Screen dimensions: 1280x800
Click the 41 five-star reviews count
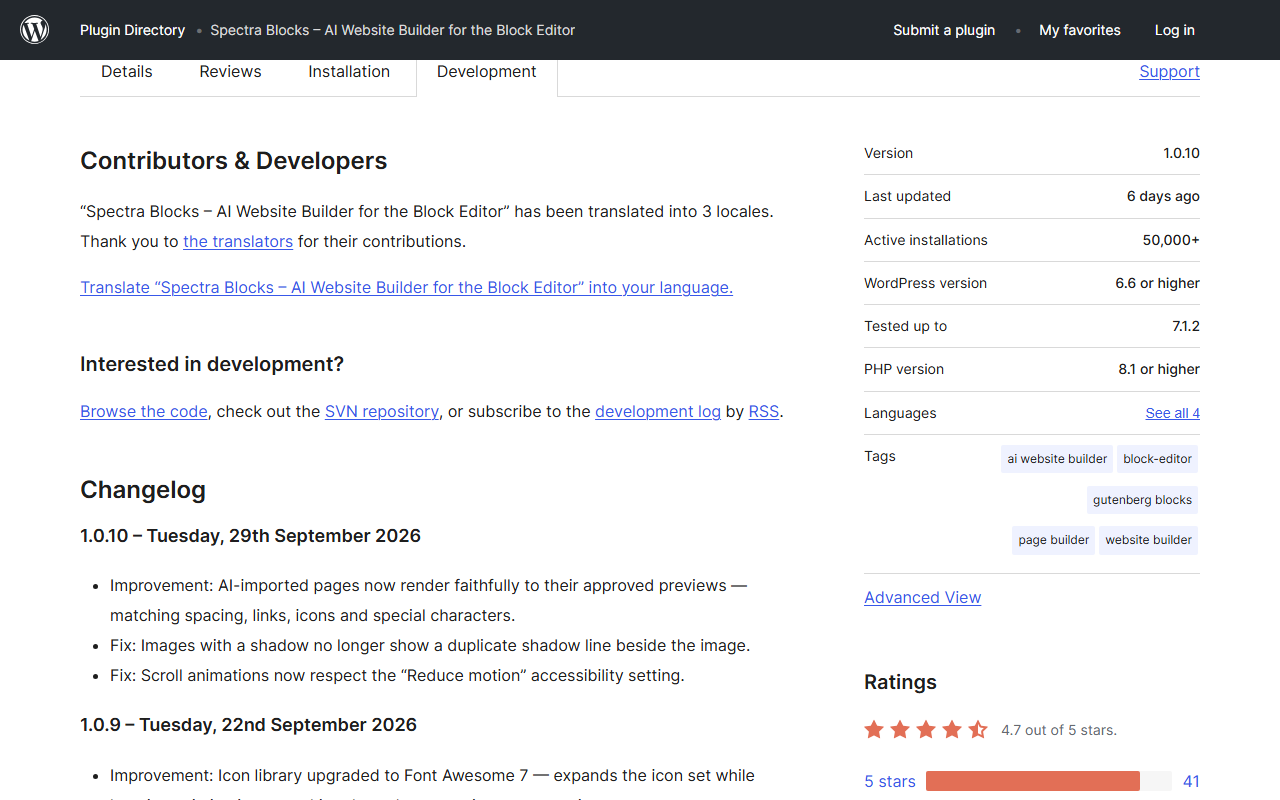point(1191,781)
